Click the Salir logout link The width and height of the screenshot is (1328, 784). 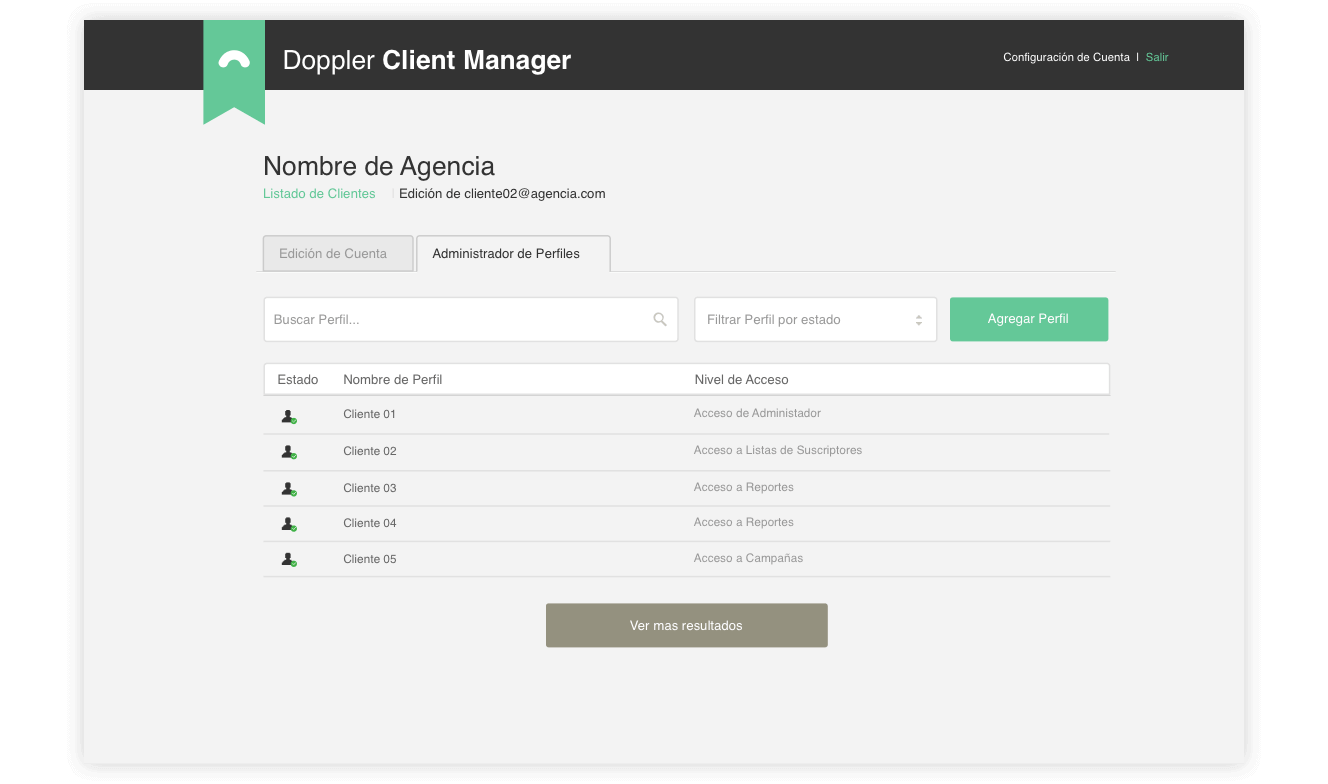[1157, 58]
